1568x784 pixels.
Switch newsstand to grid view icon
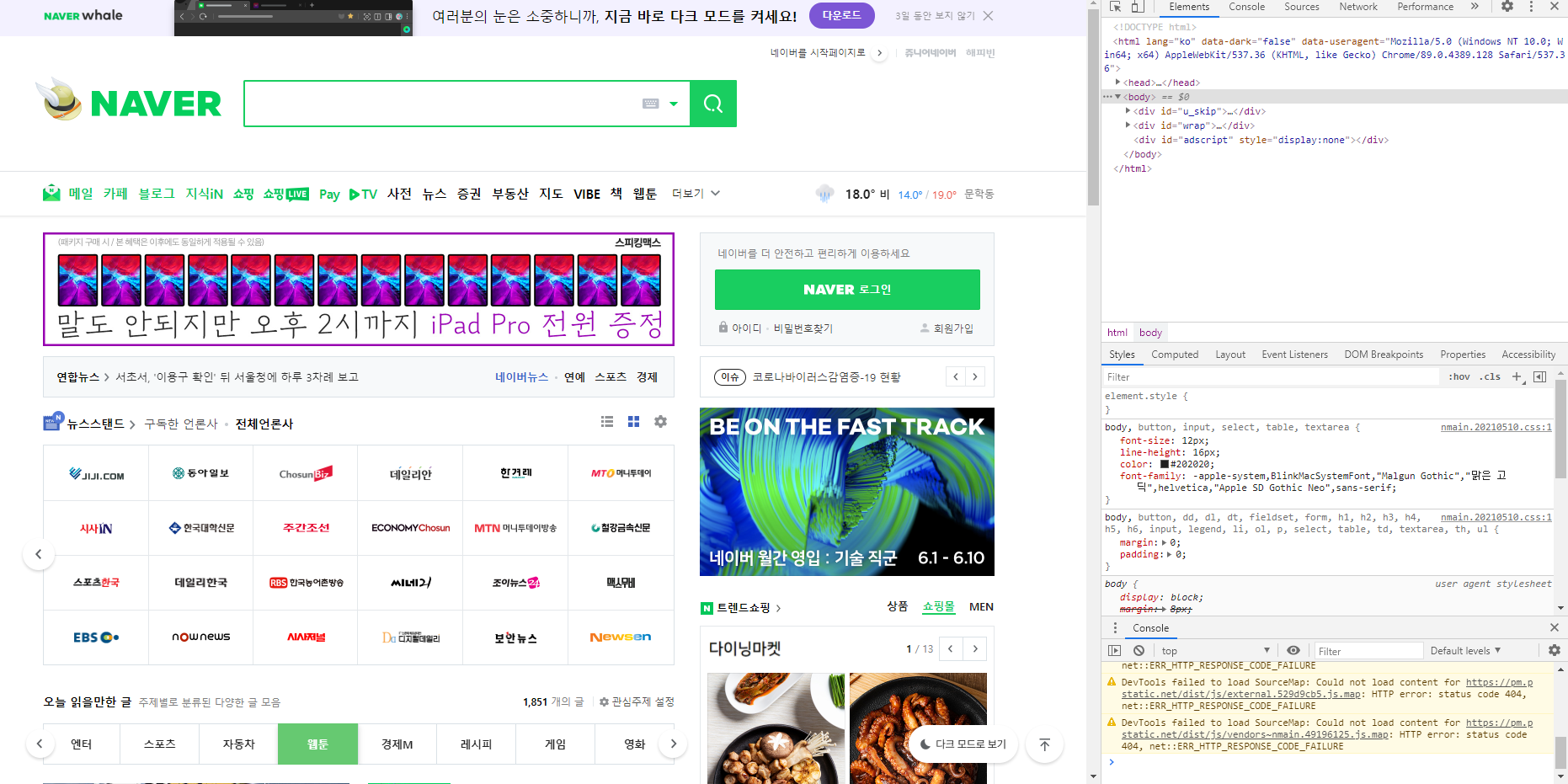[x=634, y=422]
